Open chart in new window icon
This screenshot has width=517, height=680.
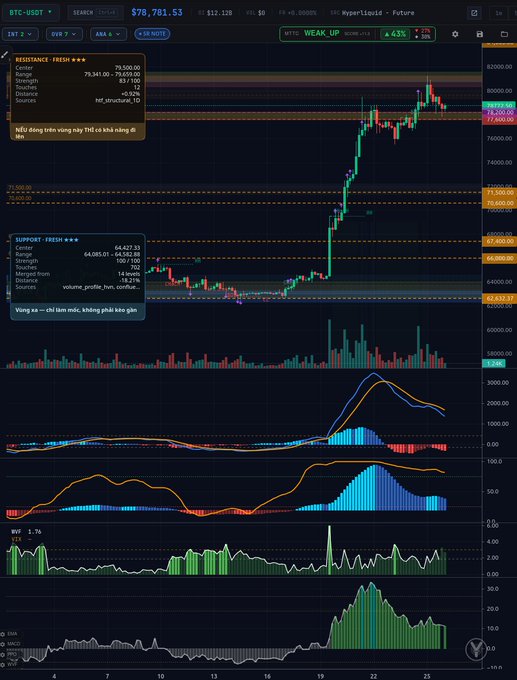pos(474,13)
